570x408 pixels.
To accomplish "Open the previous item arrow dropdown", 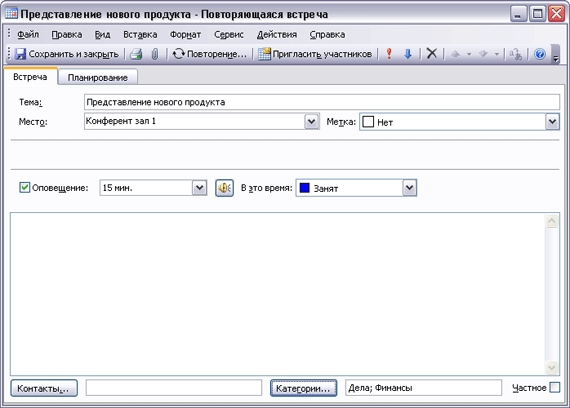I will click(x=469, y=54).
